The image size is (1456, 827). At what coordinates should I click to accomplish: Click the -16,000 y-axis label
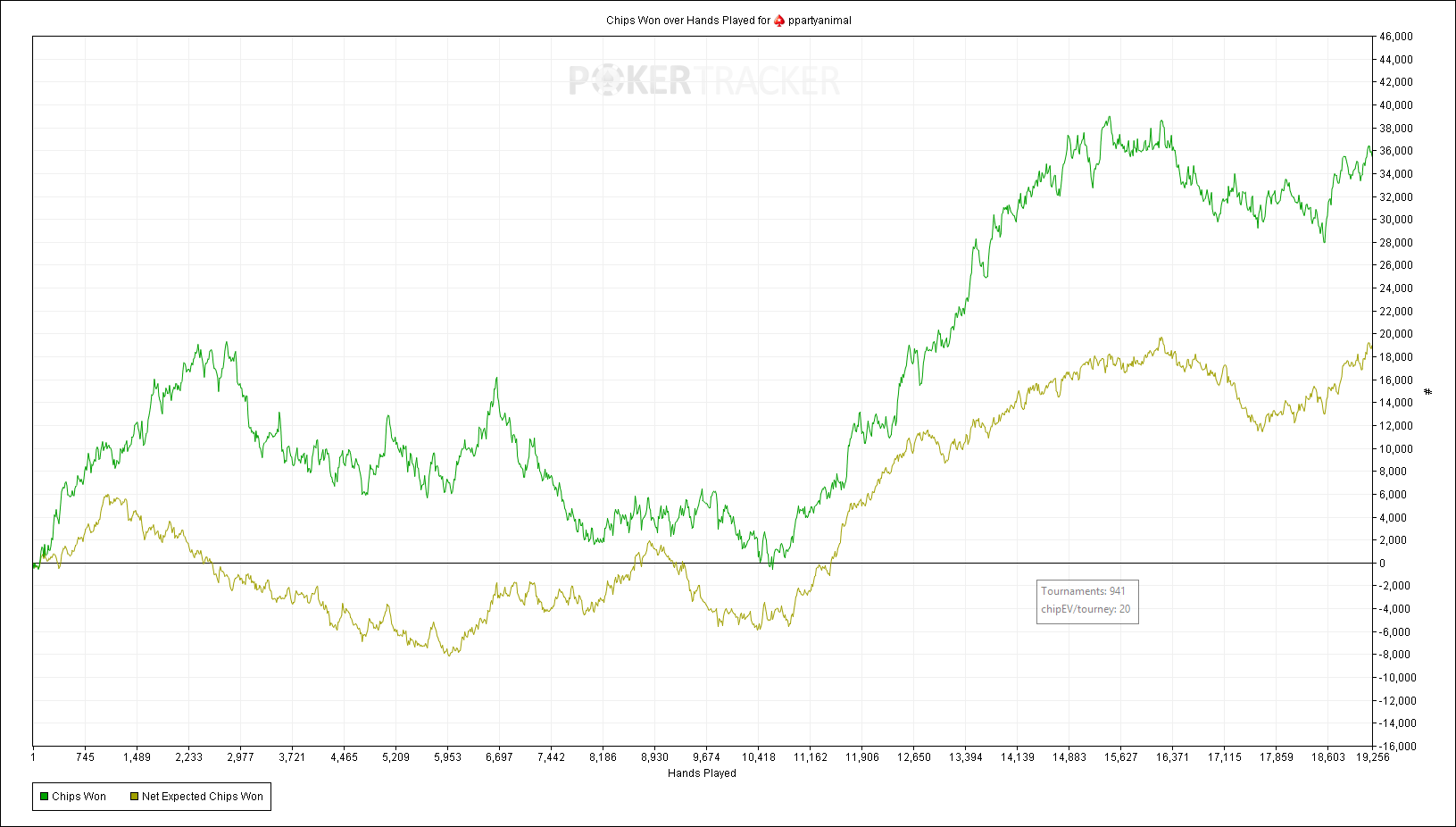[1397, 747]
